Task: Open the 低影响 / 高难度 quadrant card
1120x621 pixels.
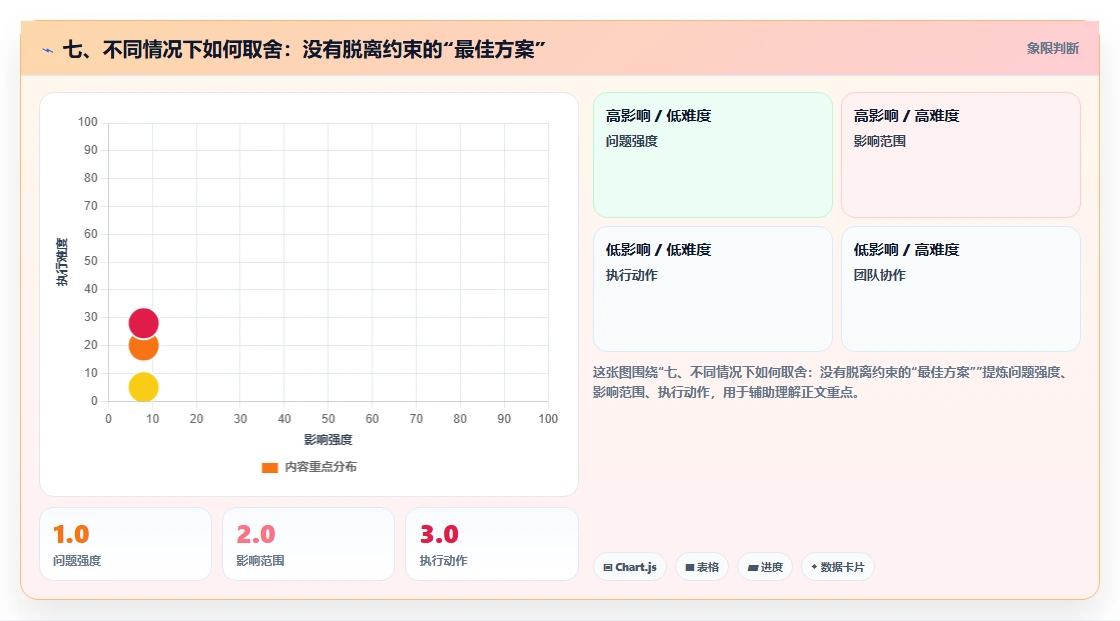Action: 961,289
